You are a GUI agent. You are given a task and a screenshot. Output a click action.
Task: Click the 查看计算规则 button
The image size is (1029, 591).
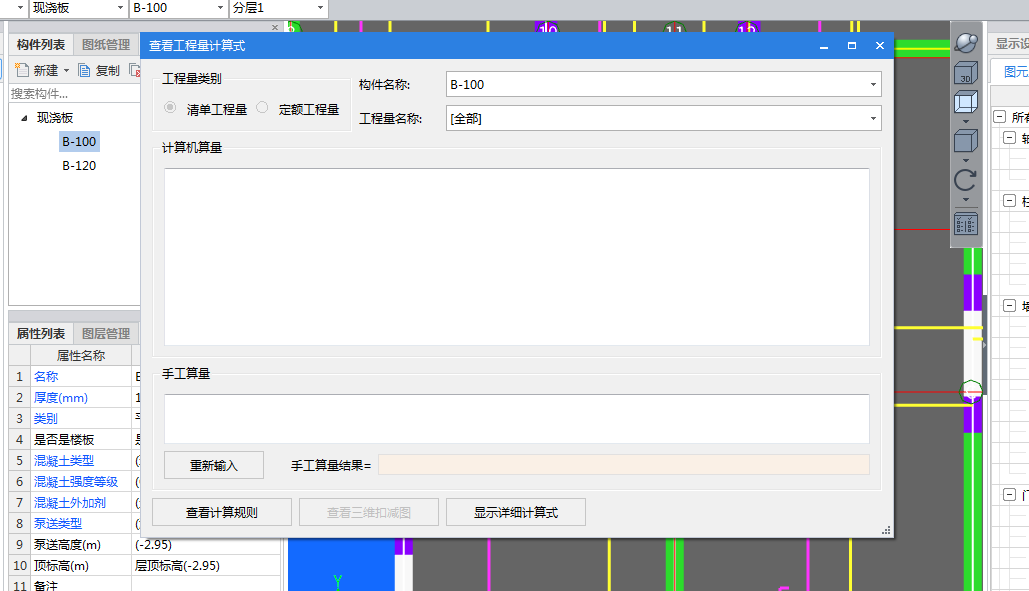point(222,512)
